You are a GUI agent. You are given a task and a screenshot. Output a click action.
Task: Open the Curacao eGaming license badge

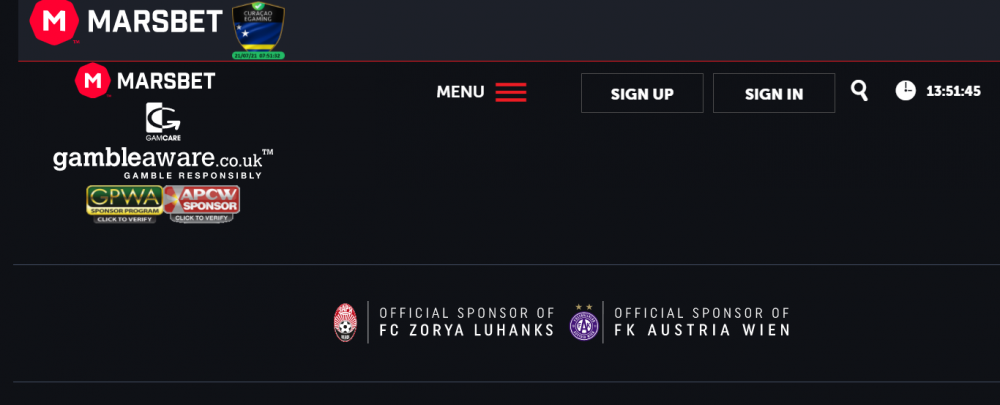tap(258, 31)
